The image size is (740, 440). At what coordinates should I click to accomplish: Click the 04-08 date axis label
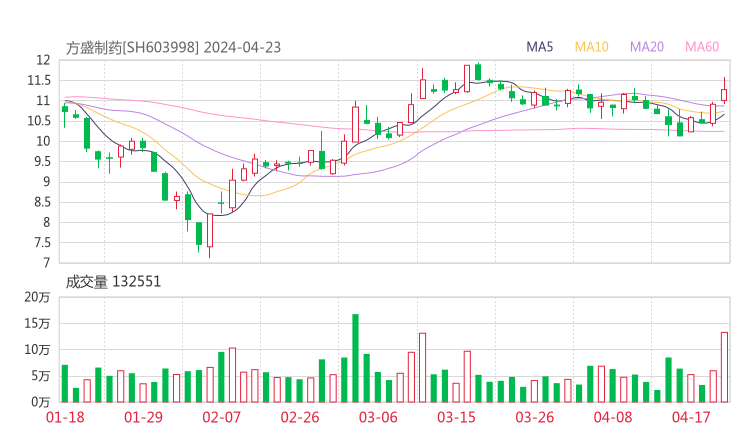click(613, 417)
